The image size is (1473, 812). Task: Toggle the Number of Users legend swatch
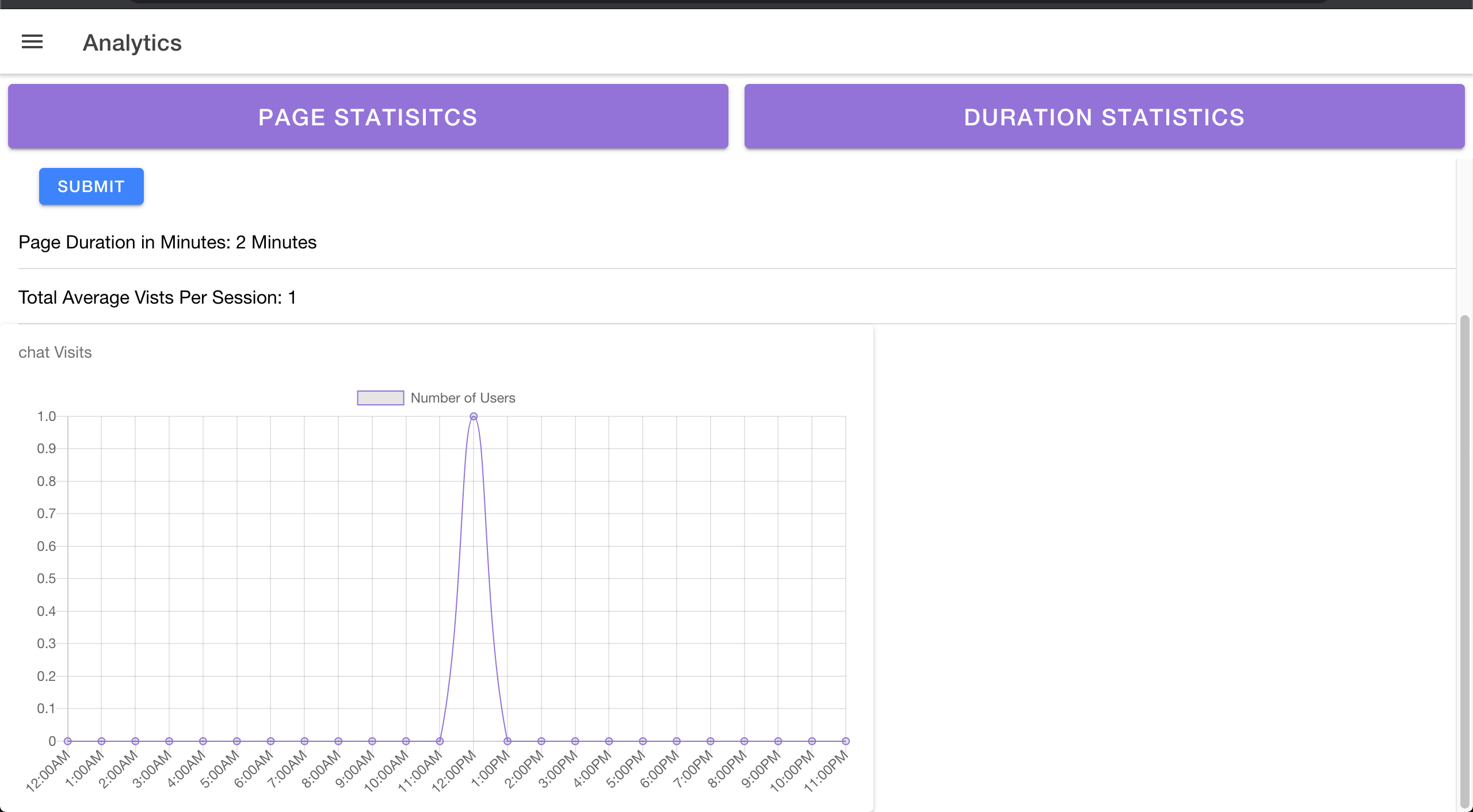(x=380, y=398)
